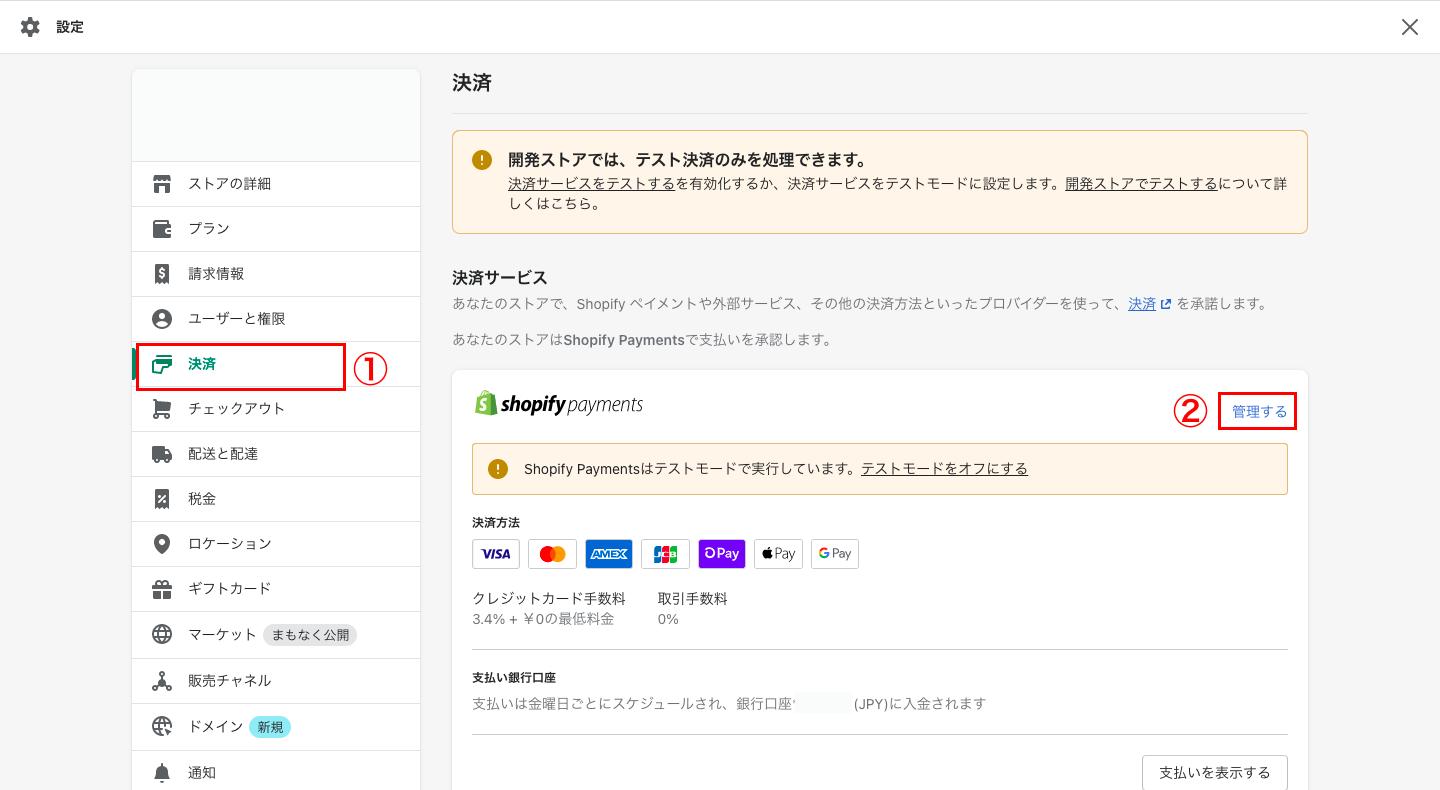Viewport: 1440px width, 790px height.
Task: Click the 決済サービスをテストする link
Action: point(591,184)
